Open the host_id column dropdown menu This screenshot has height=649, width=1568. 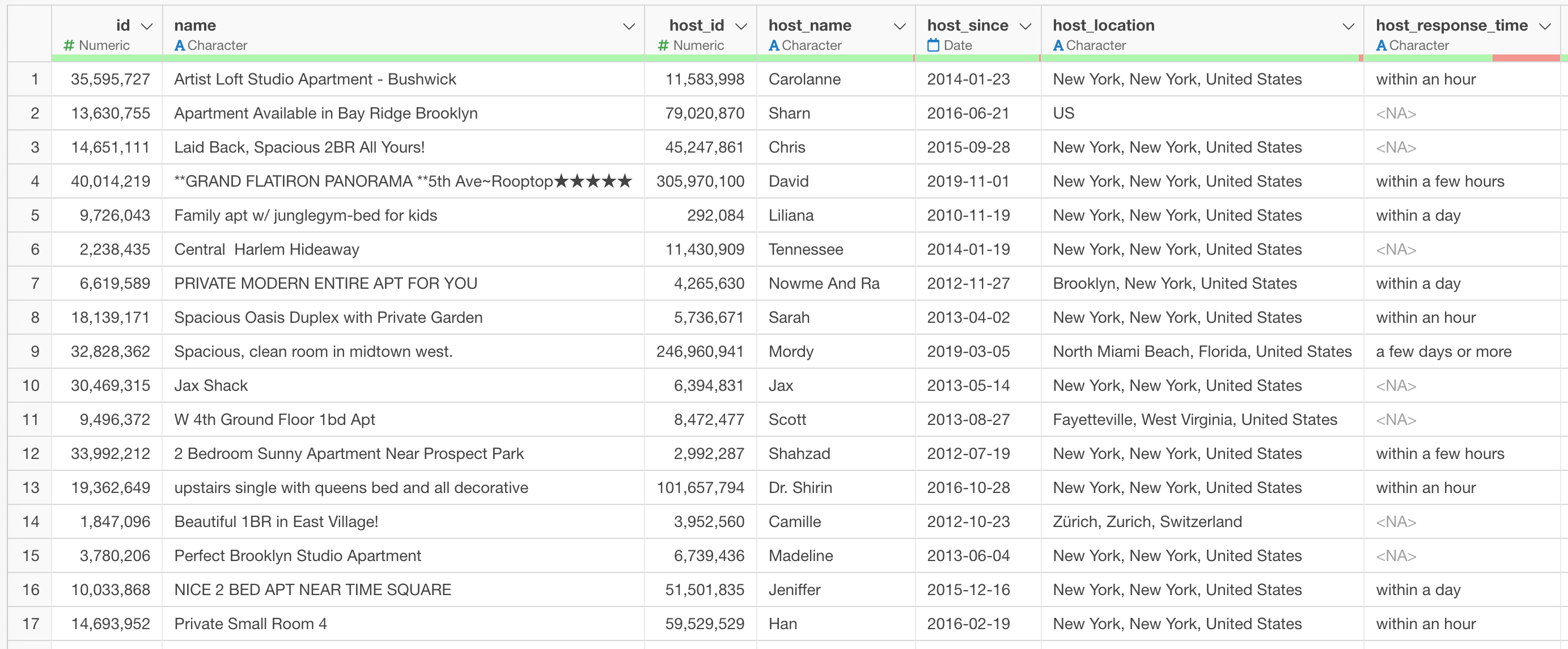pyautogui.click(x=741, y=26)
